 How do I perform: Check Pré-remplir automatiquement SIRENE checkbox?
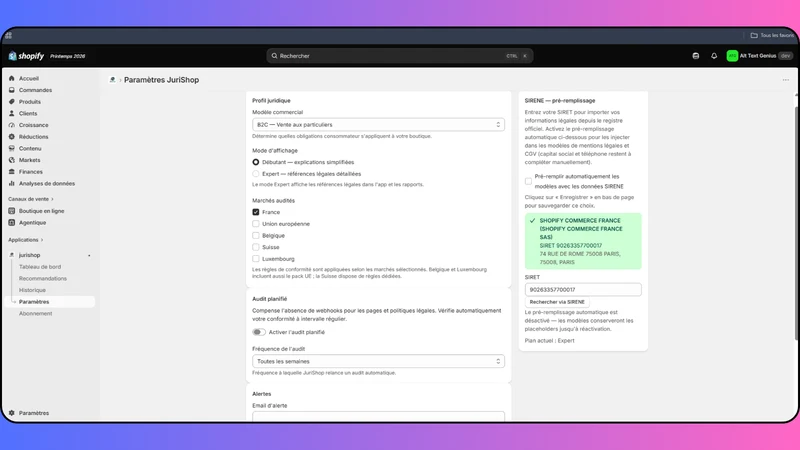[x=528, y=182]
